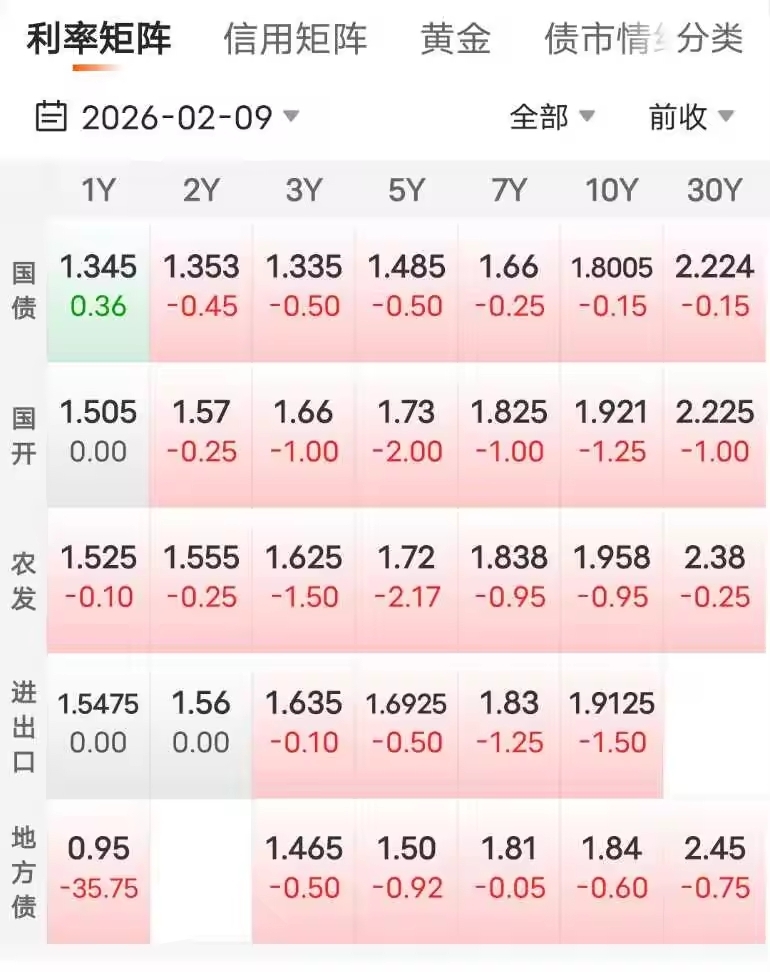The width and height of the screenshot is (770, 972).
Task: Tap the 分类 button
Action: [x=710, y=39]
